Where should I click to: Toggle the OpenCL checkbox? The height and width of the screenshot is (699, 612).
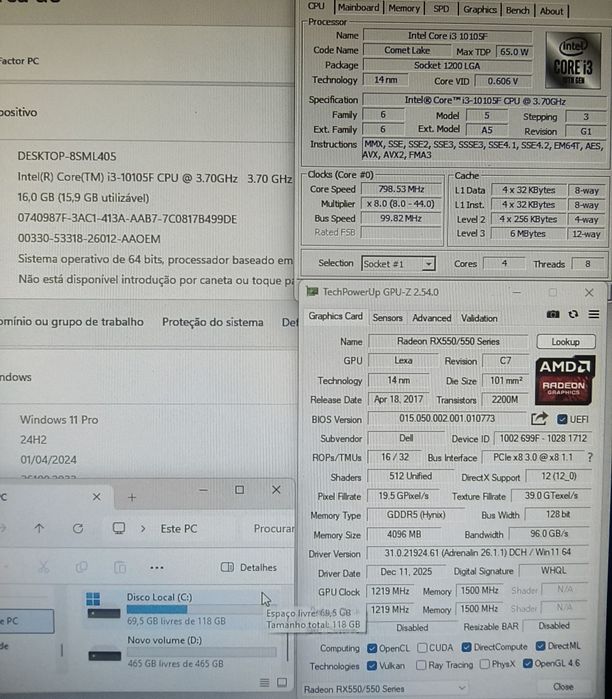[372, 648]
